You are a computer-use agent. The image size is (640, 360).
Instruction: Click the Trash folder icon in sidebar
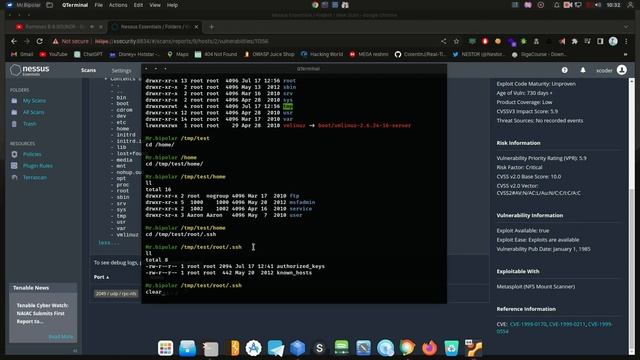[x=14, y=124]
